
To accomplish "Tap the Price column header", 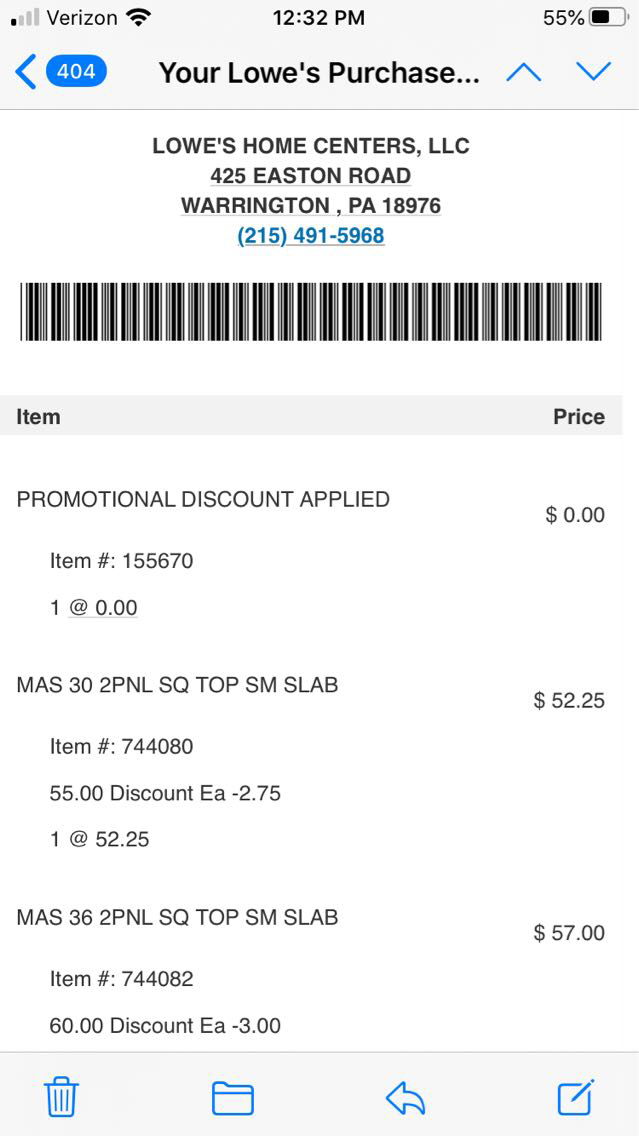I will click(x=578, y=417).
